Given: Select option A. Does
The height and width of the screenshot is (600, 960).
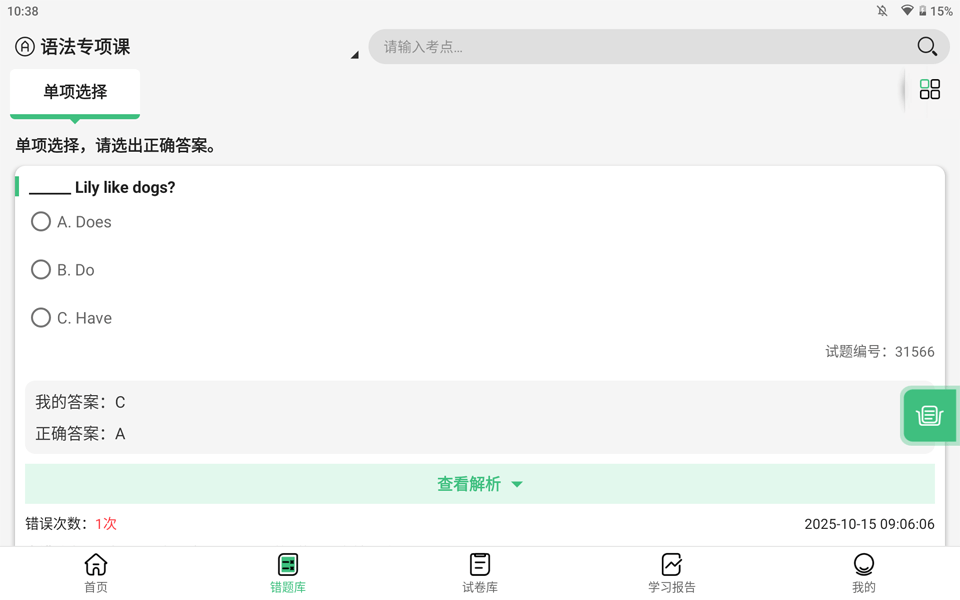Looking at the screenshot, I should pyautogui.click(x=41, y=222).
